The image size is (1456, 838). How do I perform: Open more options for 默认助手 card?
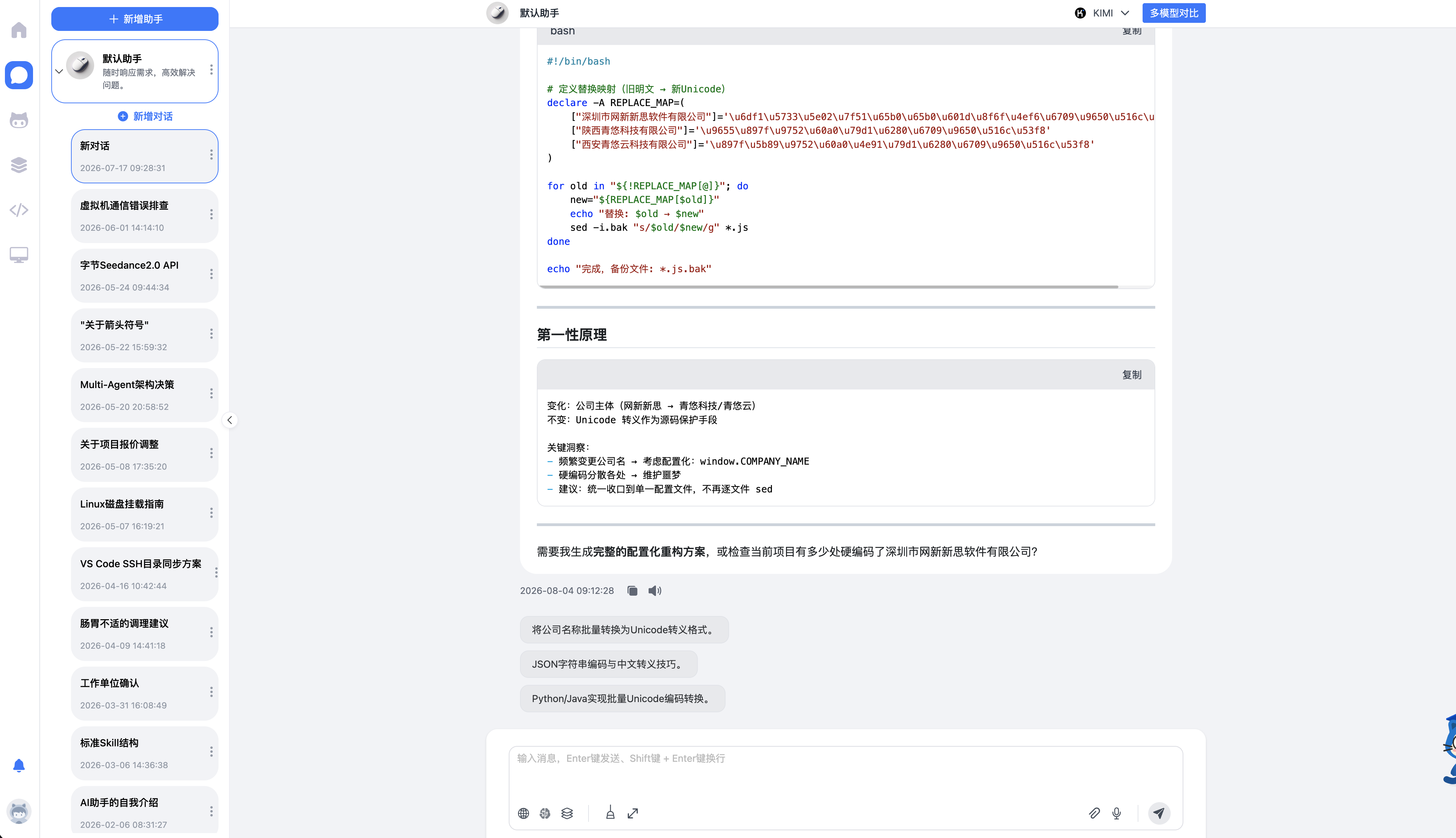click(211, 70)
